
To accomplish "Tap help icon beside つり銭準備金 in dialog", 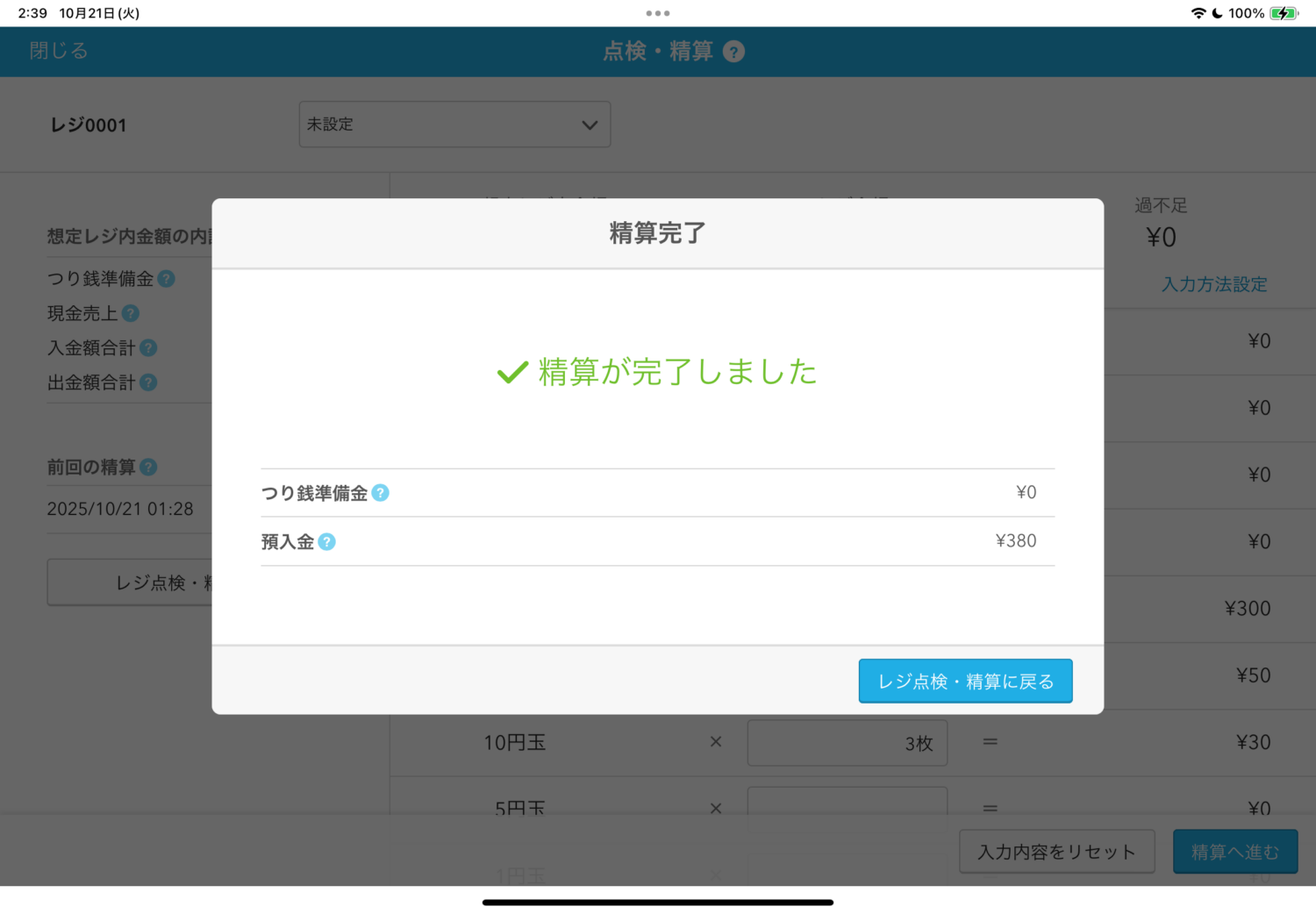I will pyautogui.click(x=380, y=493).
